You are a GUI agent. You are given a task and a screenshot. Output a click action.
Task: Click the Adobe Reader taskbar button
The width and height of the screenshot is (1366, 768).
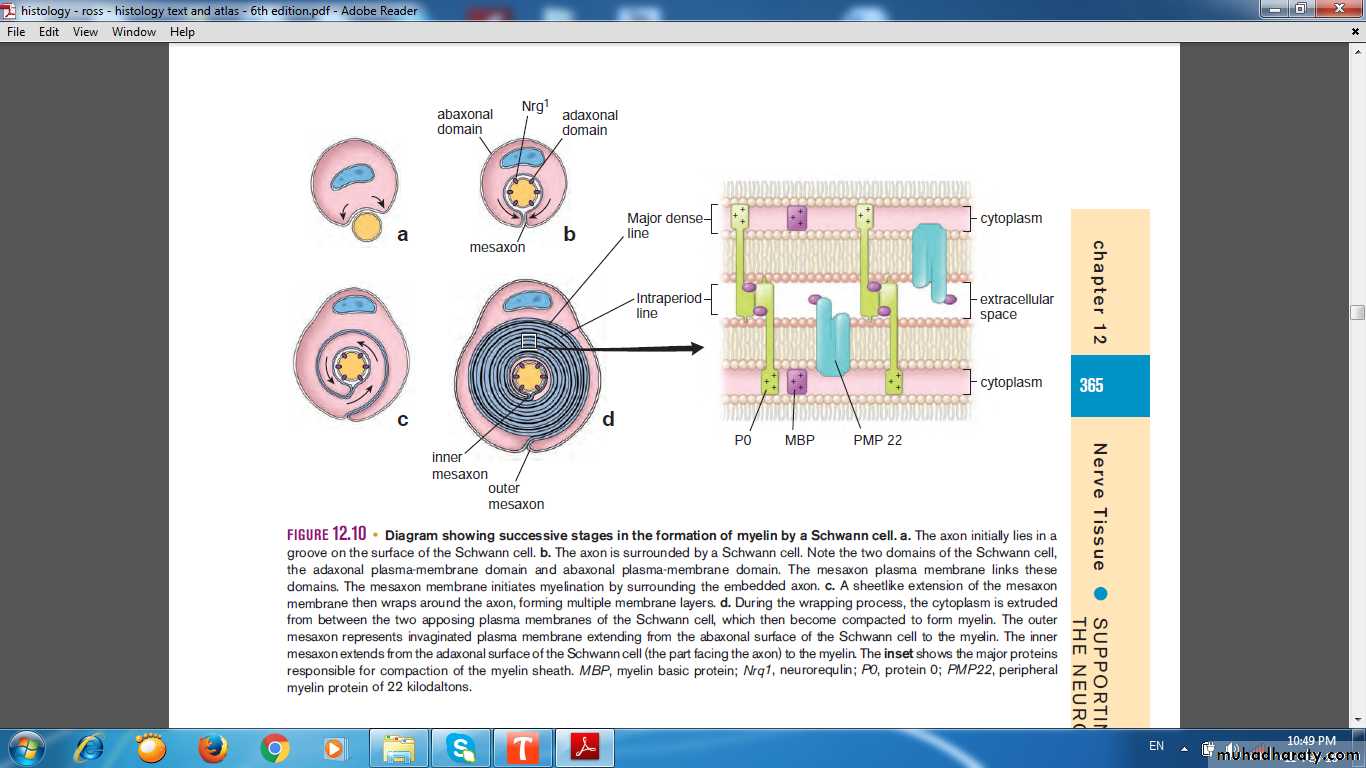[x=585, y=748]
